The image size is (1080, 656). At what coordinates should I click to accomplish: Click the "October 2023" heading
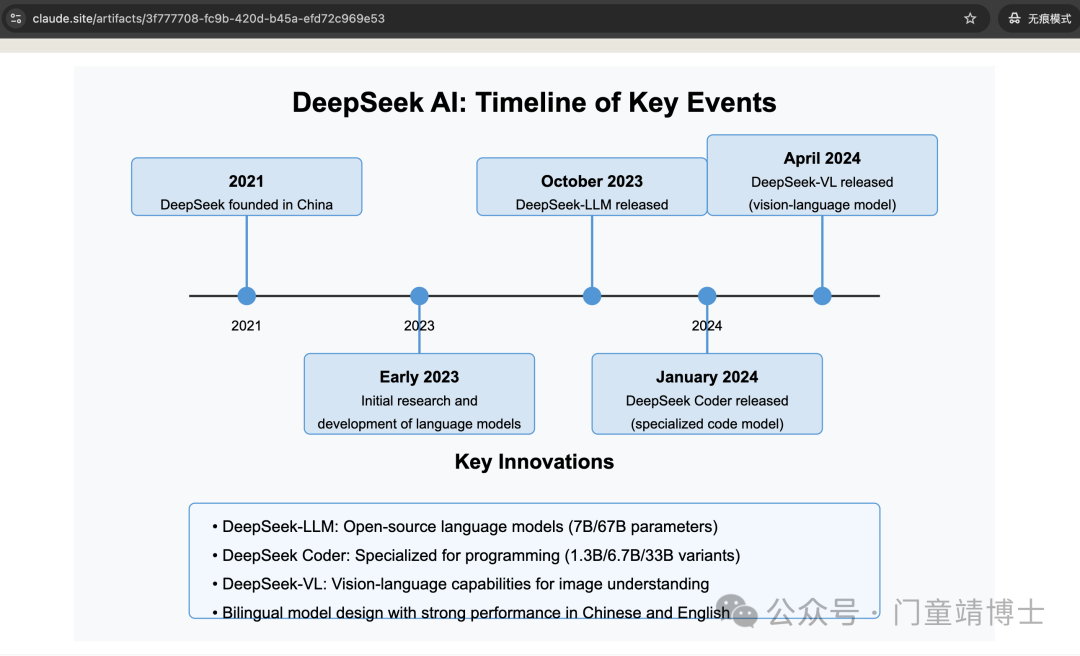592,181
